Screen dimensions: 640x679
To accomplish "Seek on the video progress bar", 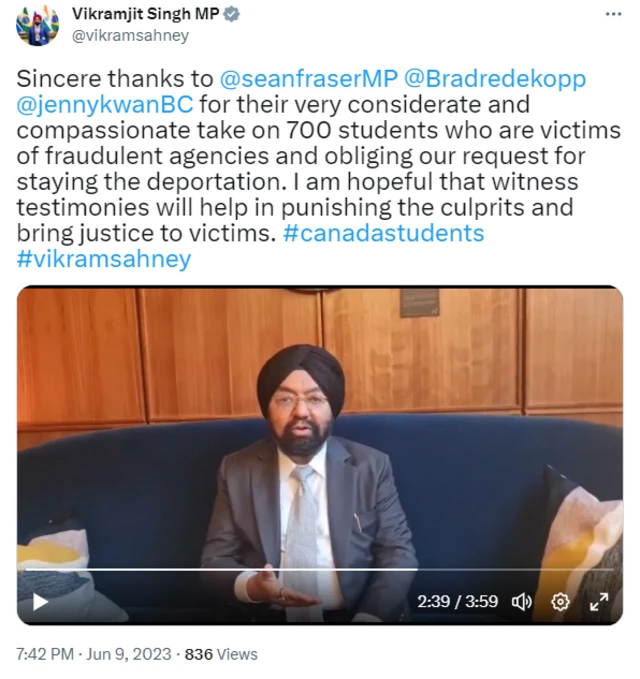I will (320, 569).
